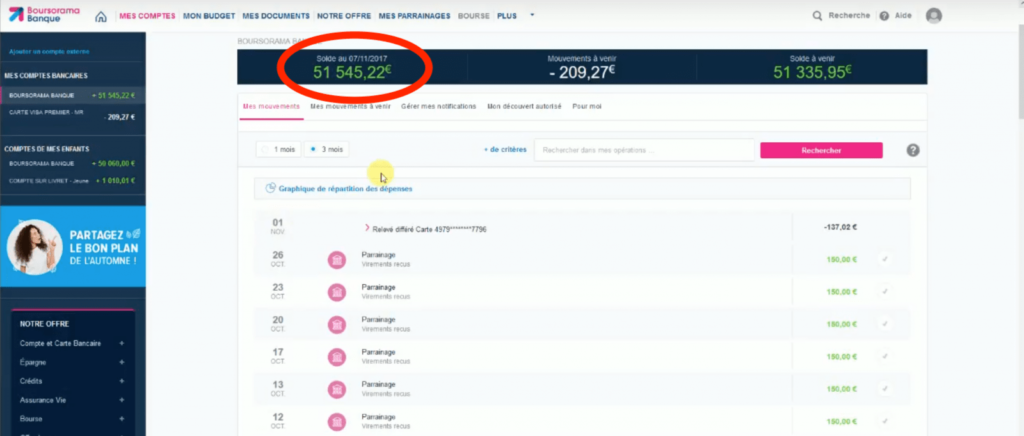Select the 1 mois radio option
This screenshot has height=436, width=1024.
pos(278,149)
